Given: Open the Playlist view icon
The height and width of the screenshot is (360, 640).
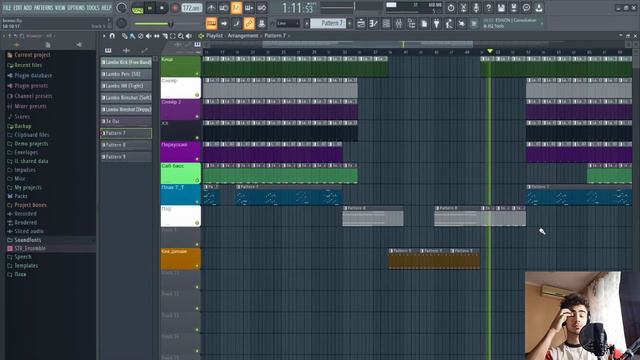Looking at the screenshot, I should 361,24.
